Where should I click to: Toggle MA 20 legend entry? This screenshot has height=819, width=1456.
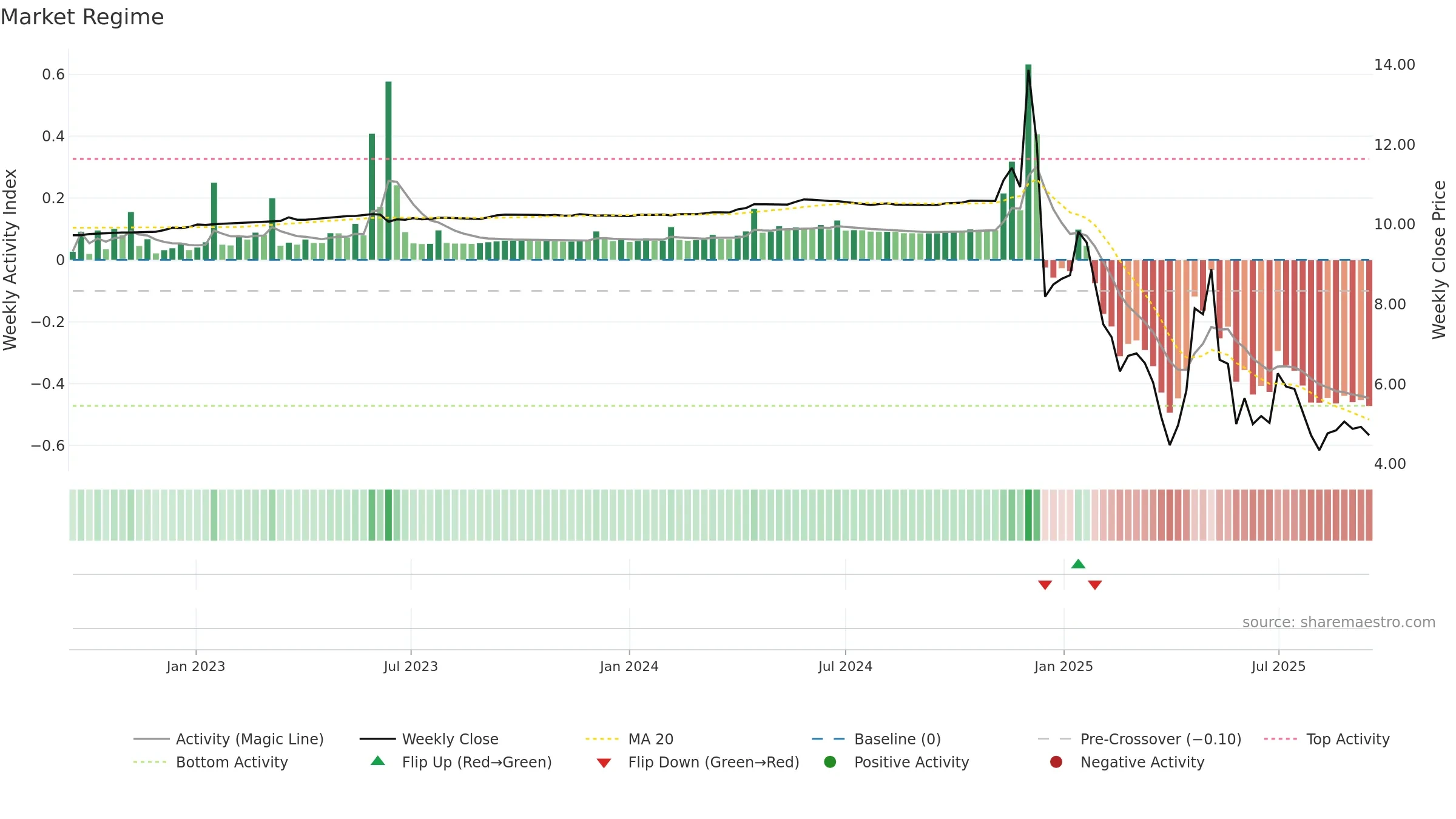pyautogui.click(x=630, y=739)
